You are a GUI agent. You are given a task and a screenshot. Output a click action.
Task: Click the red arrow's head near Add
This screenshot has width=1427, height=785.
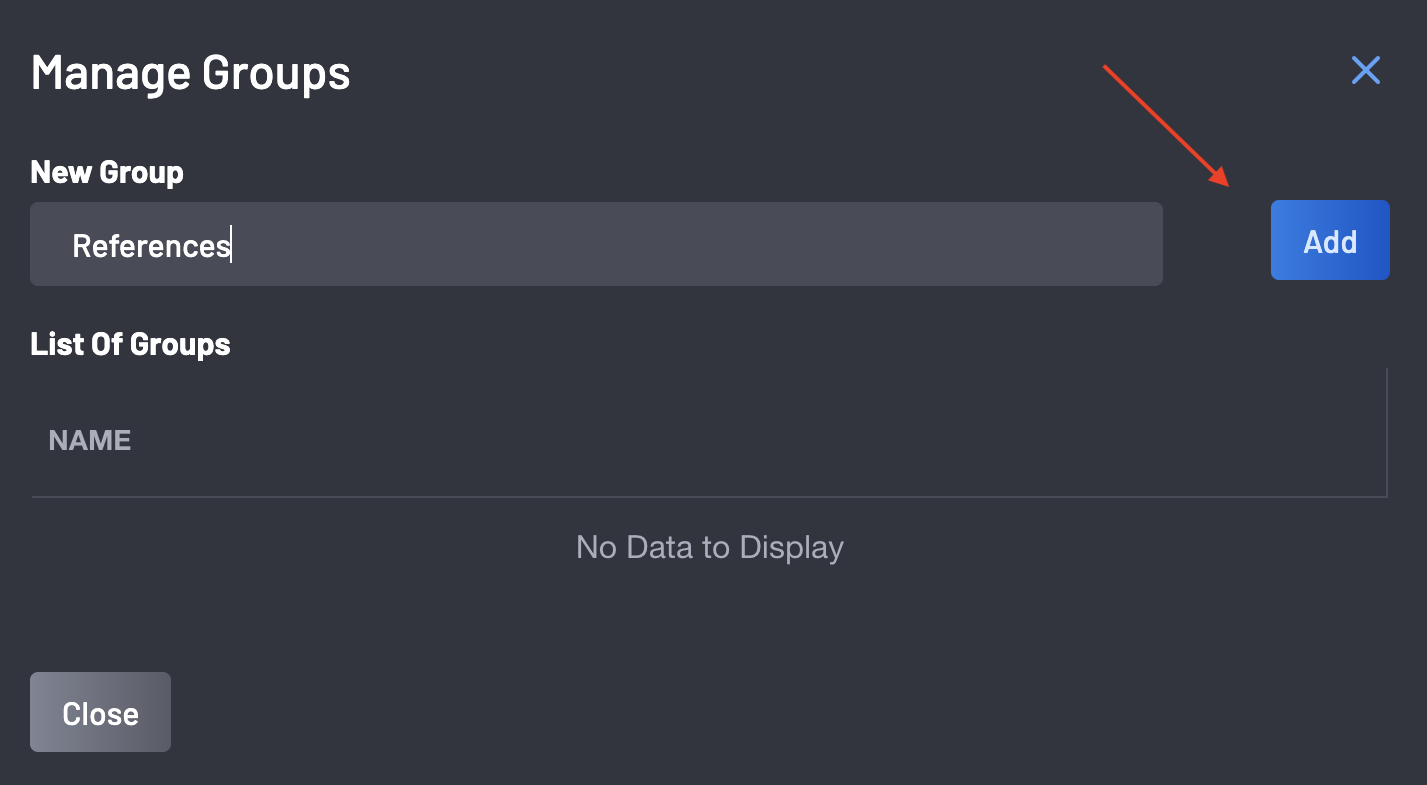click(1222, 178)
